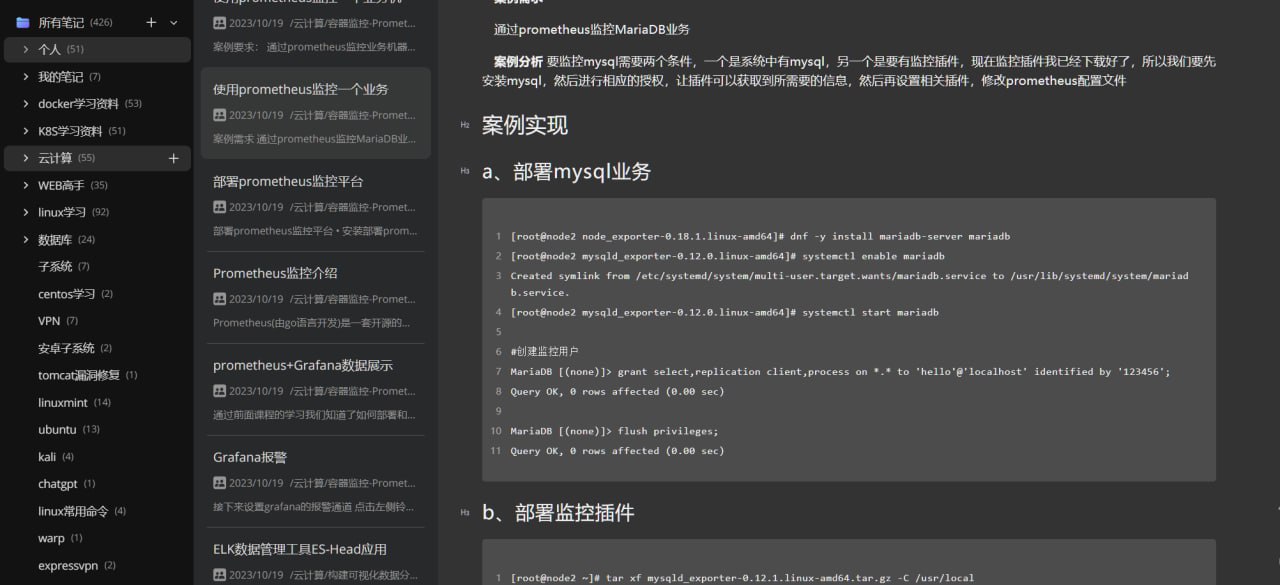Expand the linux学习 folder chevron

26,212
